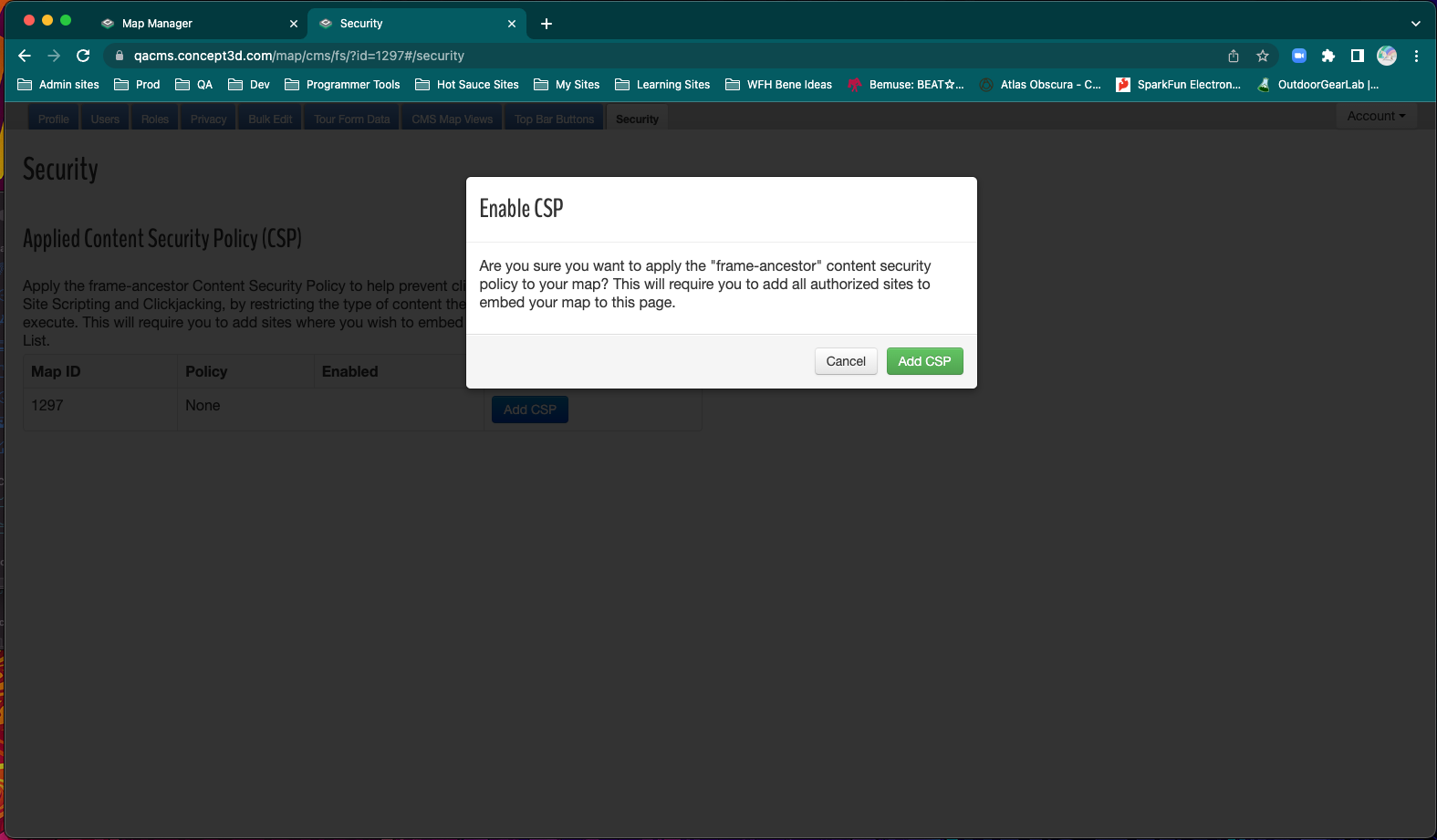The image size is (1437, 840).
Task: Click the padlock site info icon
Action: tap(120, 56)
